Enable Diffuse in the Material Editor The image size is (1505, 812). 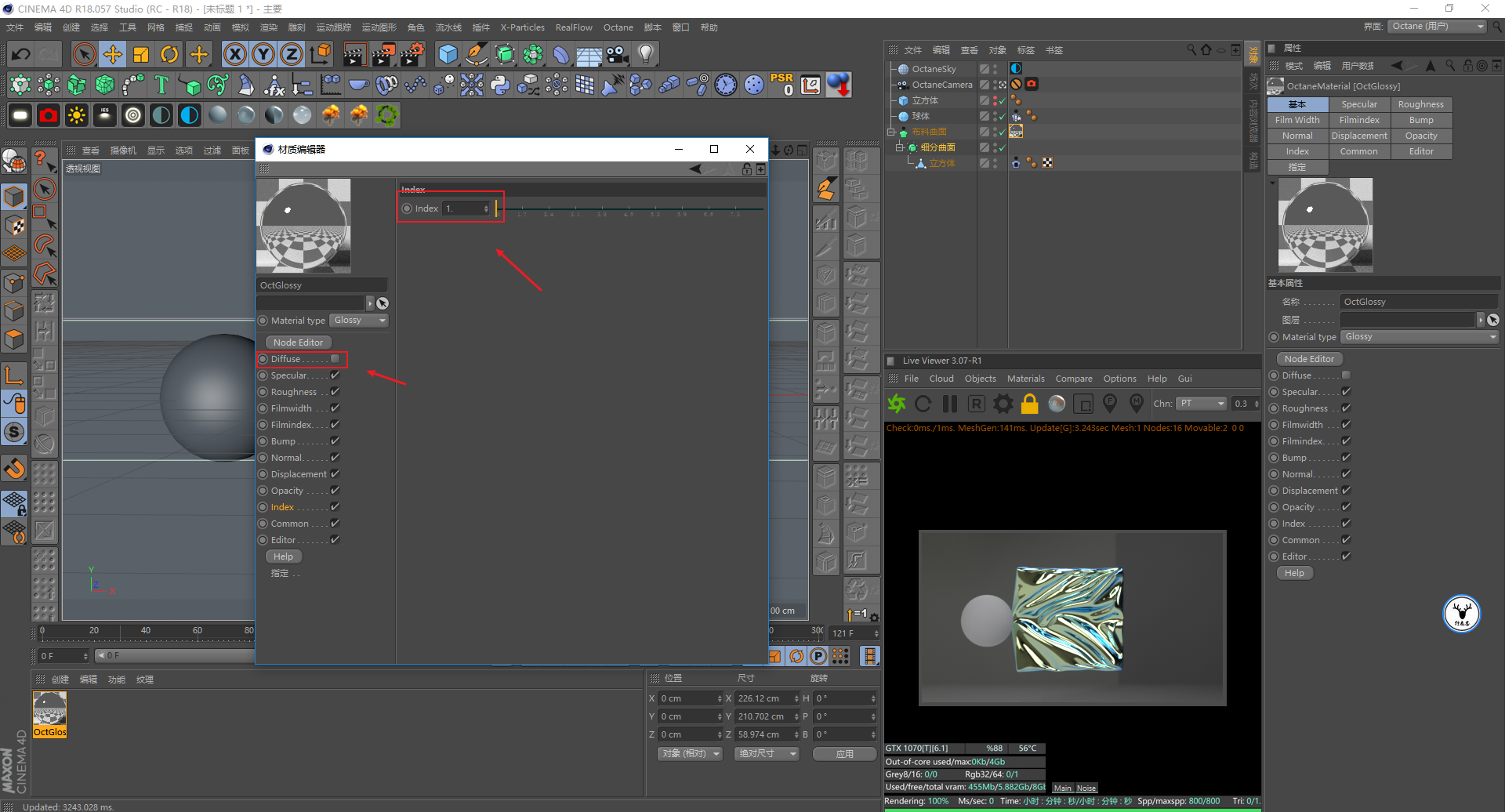point(335,359)
